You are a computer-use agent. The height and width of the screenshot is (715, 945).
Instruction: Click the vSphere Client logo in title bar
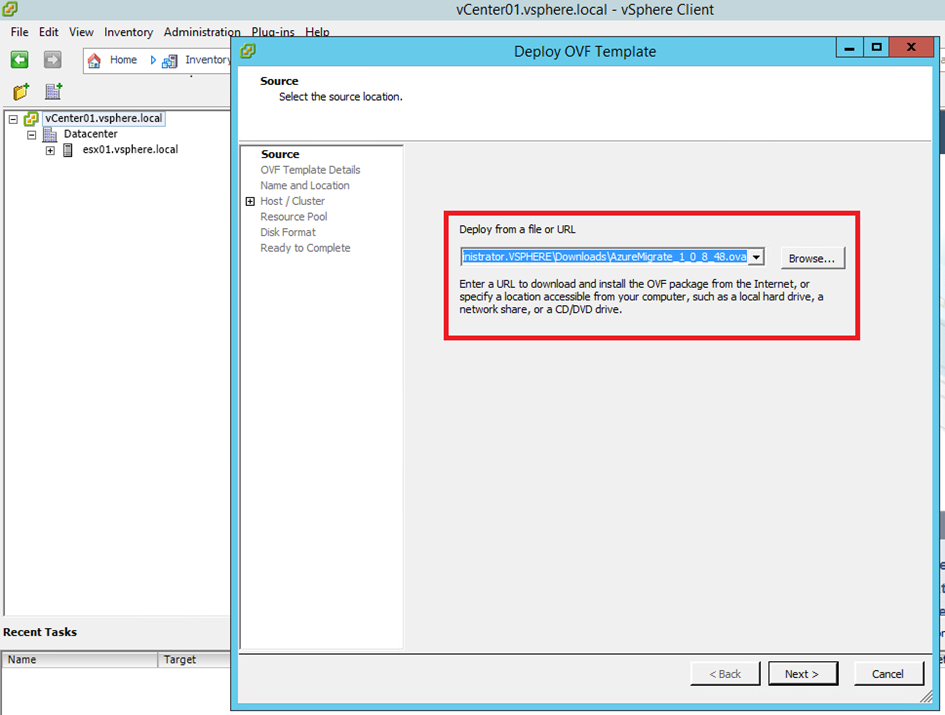10,9
